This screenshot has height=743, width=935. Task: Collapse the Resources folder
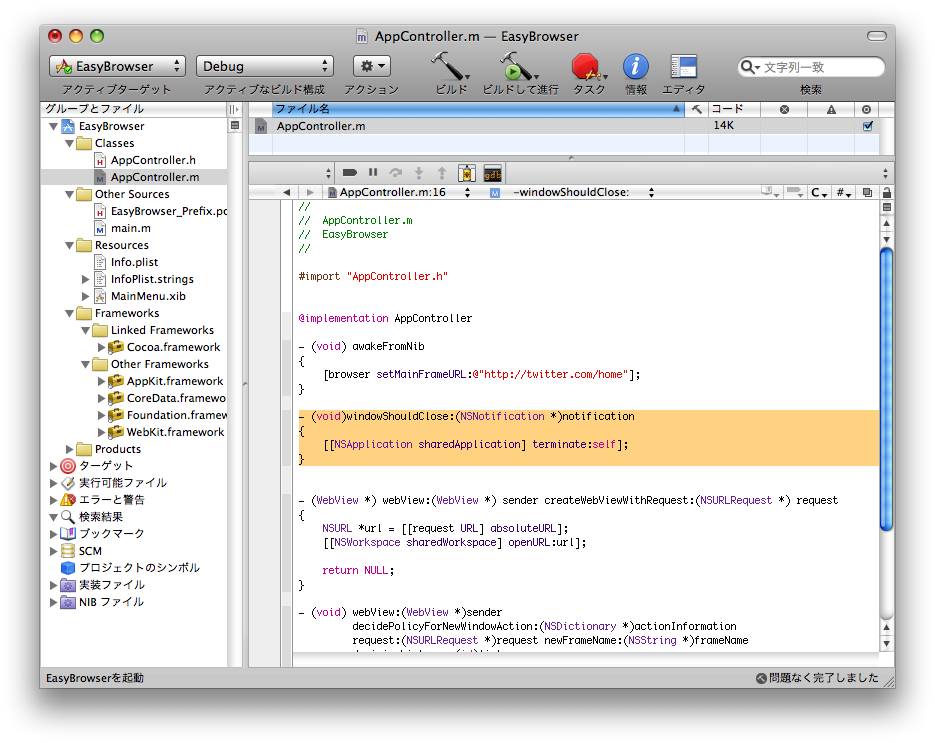coord(69,245)
